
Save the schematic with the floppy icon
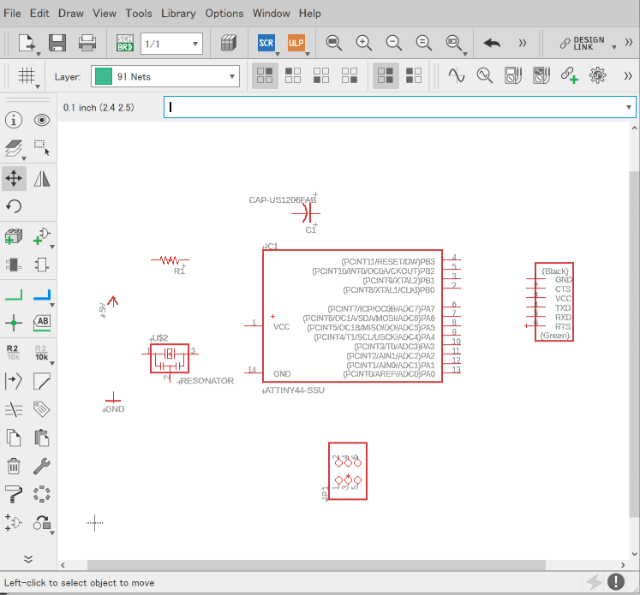(57, 43)
